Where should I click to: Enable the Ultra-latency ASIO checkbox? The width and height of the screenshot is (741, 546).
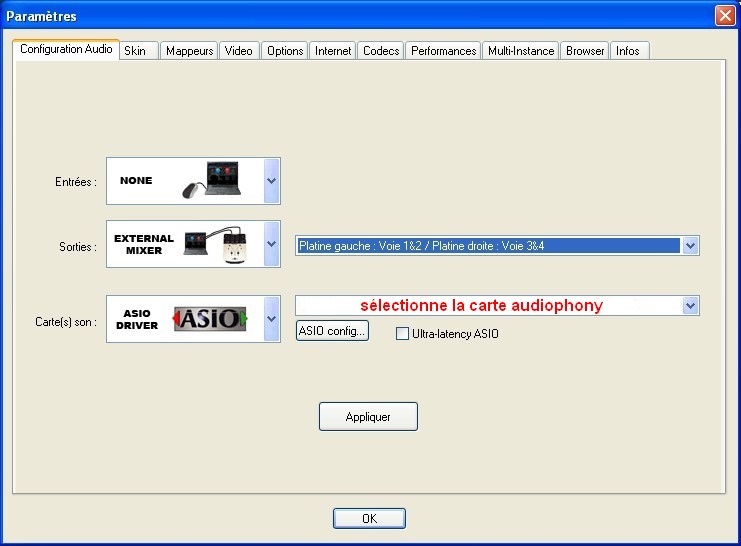click(403, 334)
